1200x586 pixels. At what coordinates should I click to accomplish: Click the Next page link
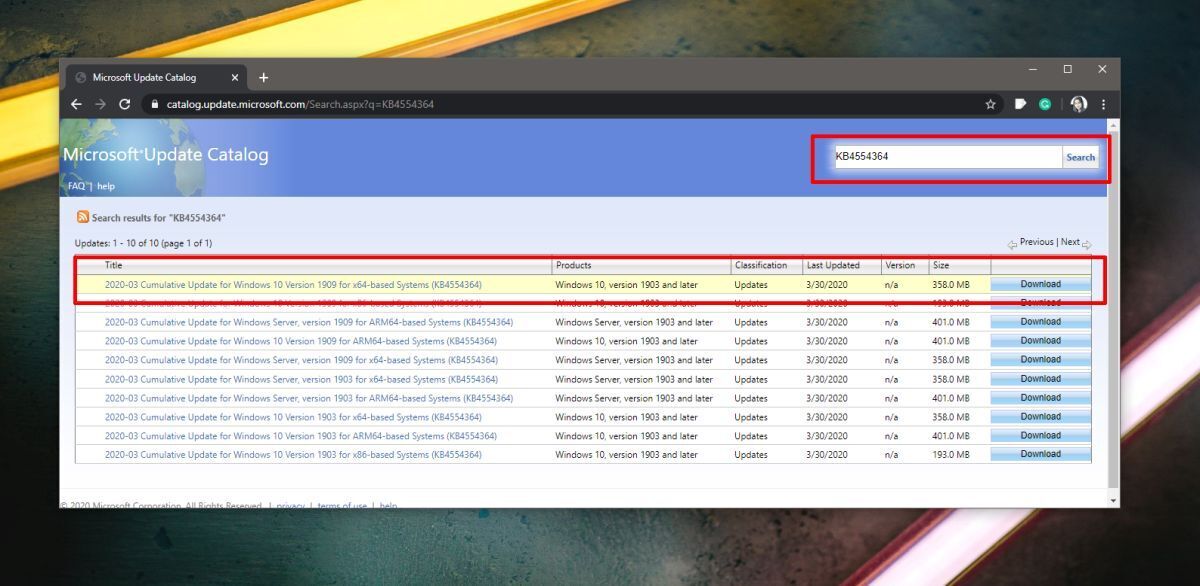[1070, 242]
